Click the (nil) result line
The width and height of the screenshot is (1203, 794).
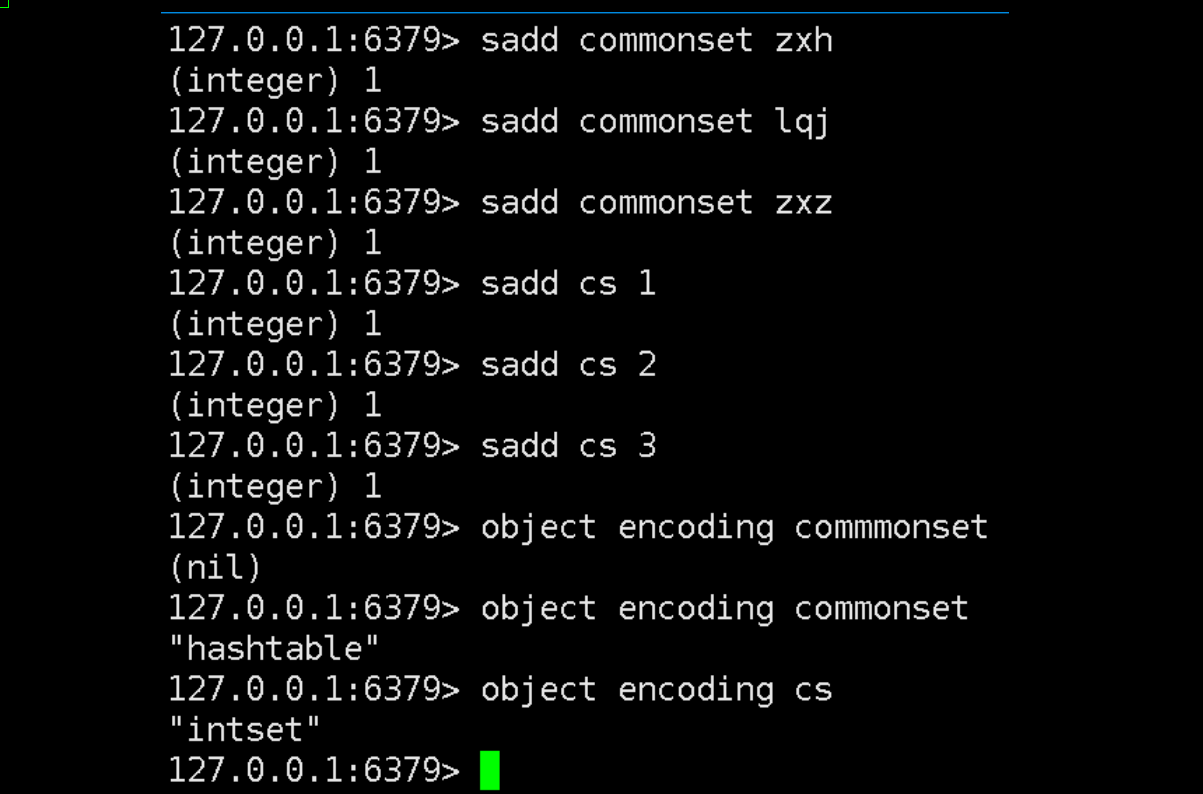tap(215, 568)
